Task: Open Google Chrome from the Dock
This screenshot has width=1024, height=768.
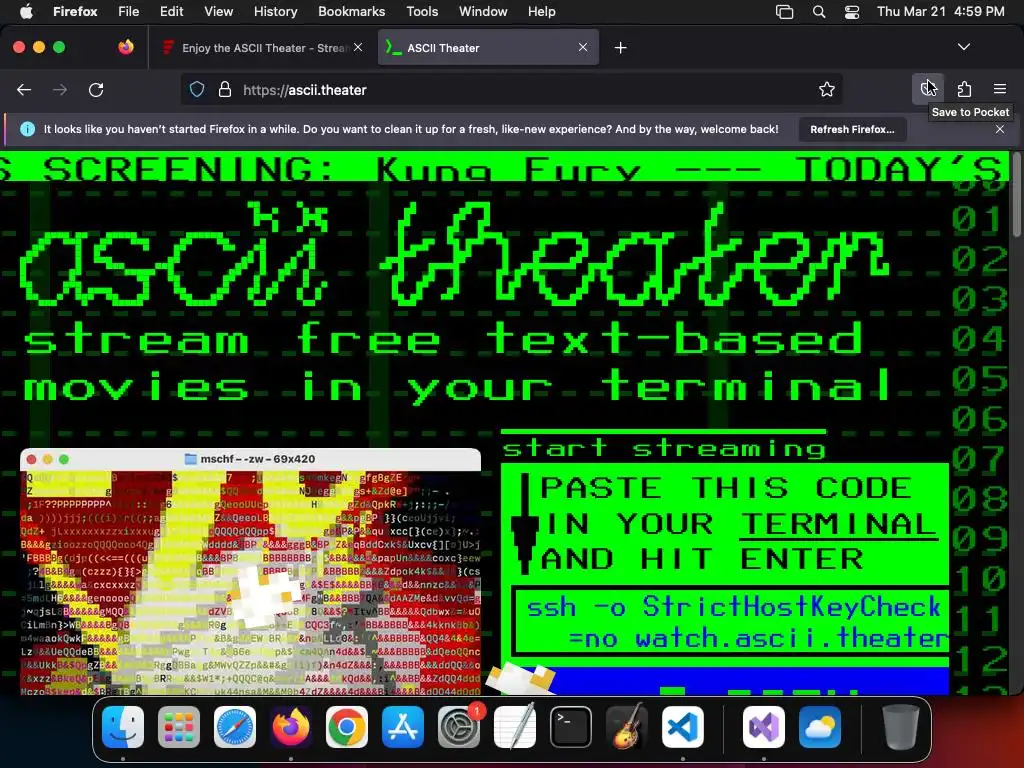Action: coord(347,727)
